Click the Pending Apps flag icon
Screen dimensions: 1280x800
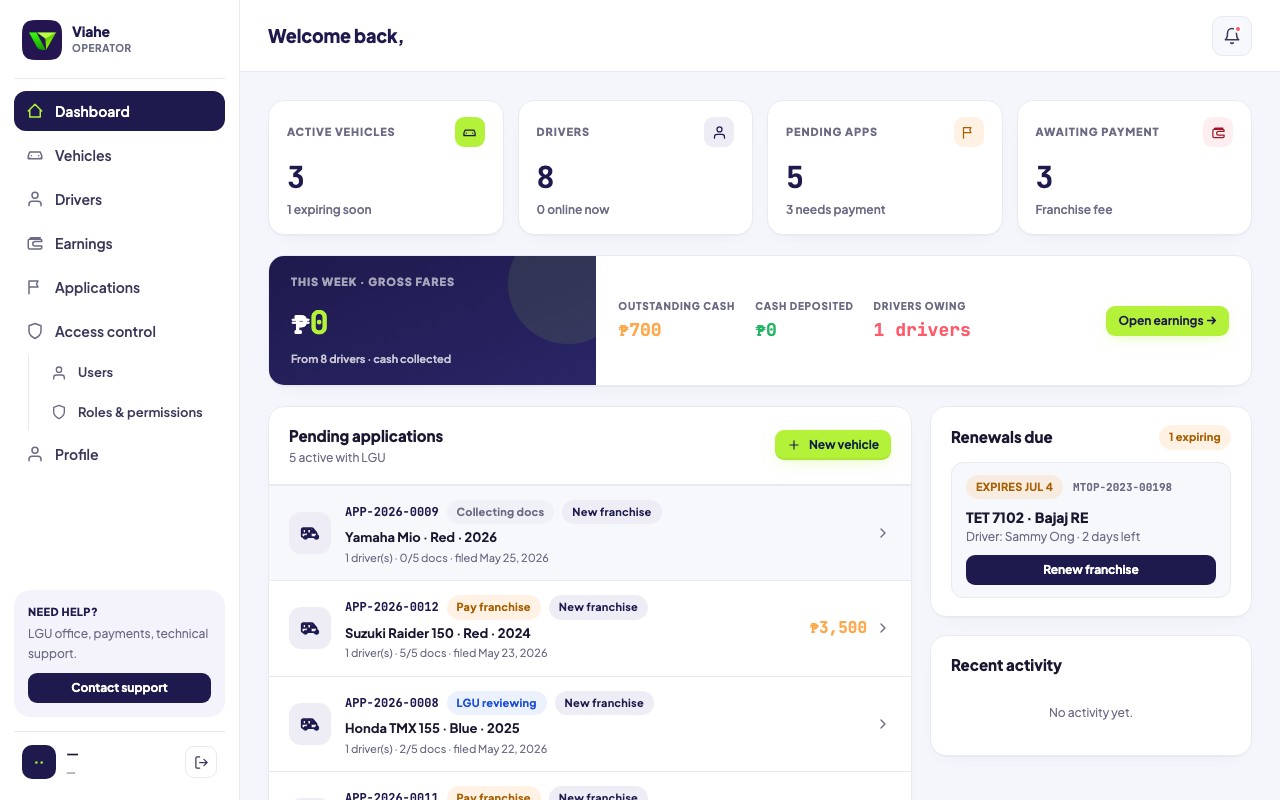click(x=969, y=132)
